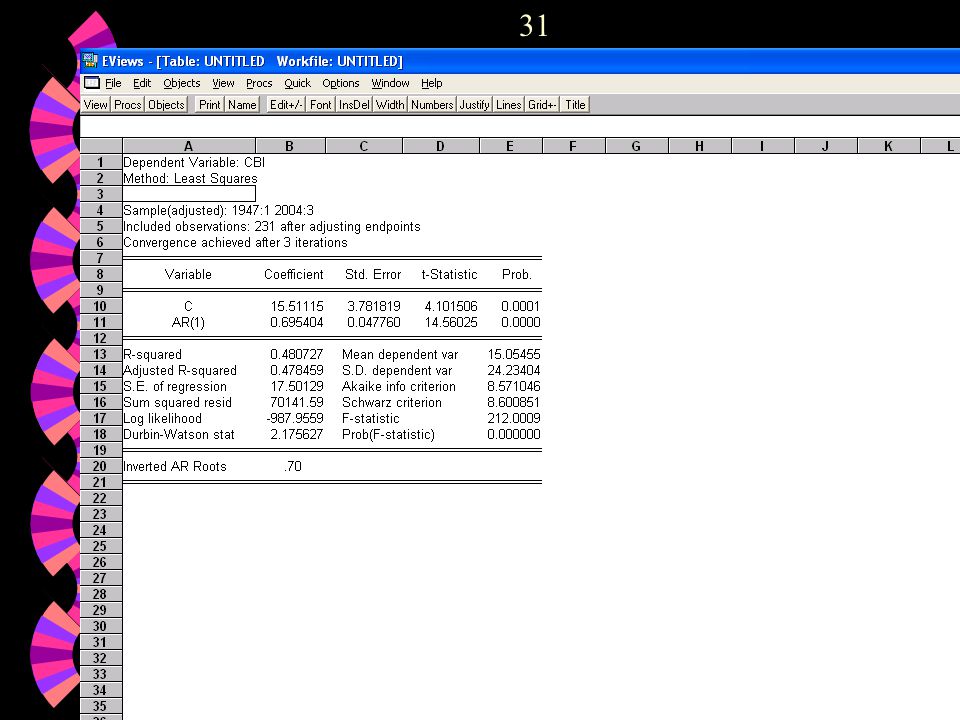Open the Quick menu
The image size is (960, 720).
(298, 83)
